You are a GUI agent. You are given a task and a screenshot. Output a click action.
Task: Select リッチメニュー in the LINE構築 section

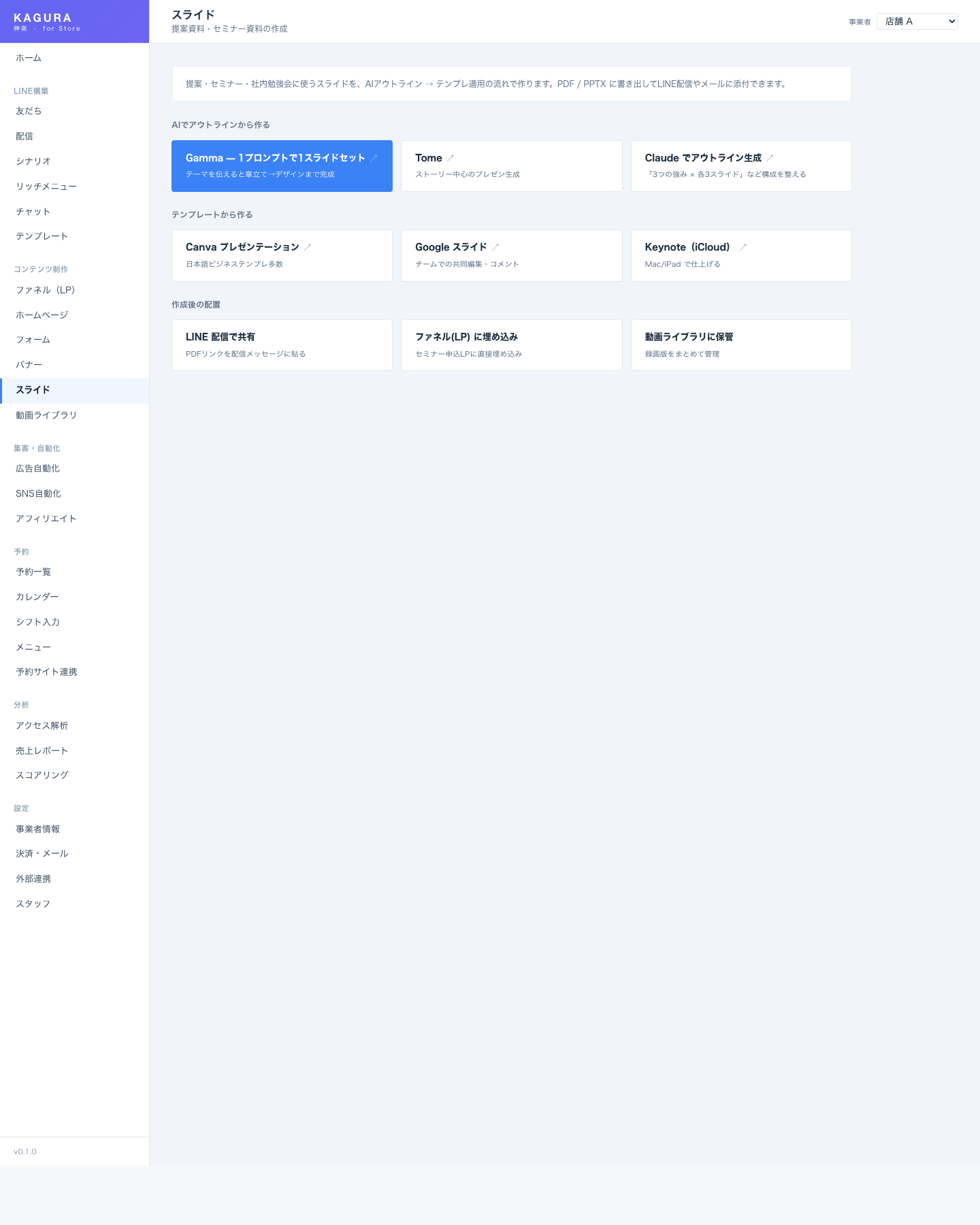click(x=46, y=186)
